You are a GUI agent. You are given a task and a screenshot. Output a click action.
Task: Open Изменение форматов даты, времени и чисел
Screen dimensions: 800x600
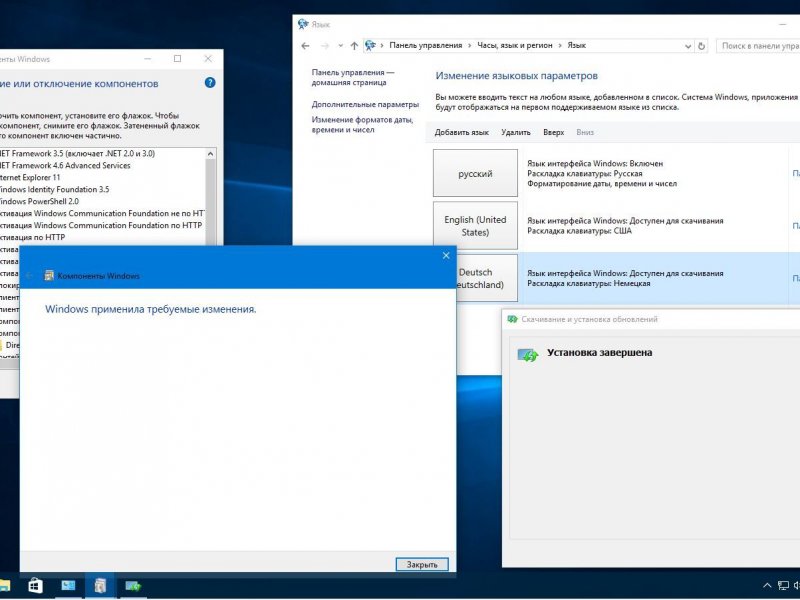point(362,125)
